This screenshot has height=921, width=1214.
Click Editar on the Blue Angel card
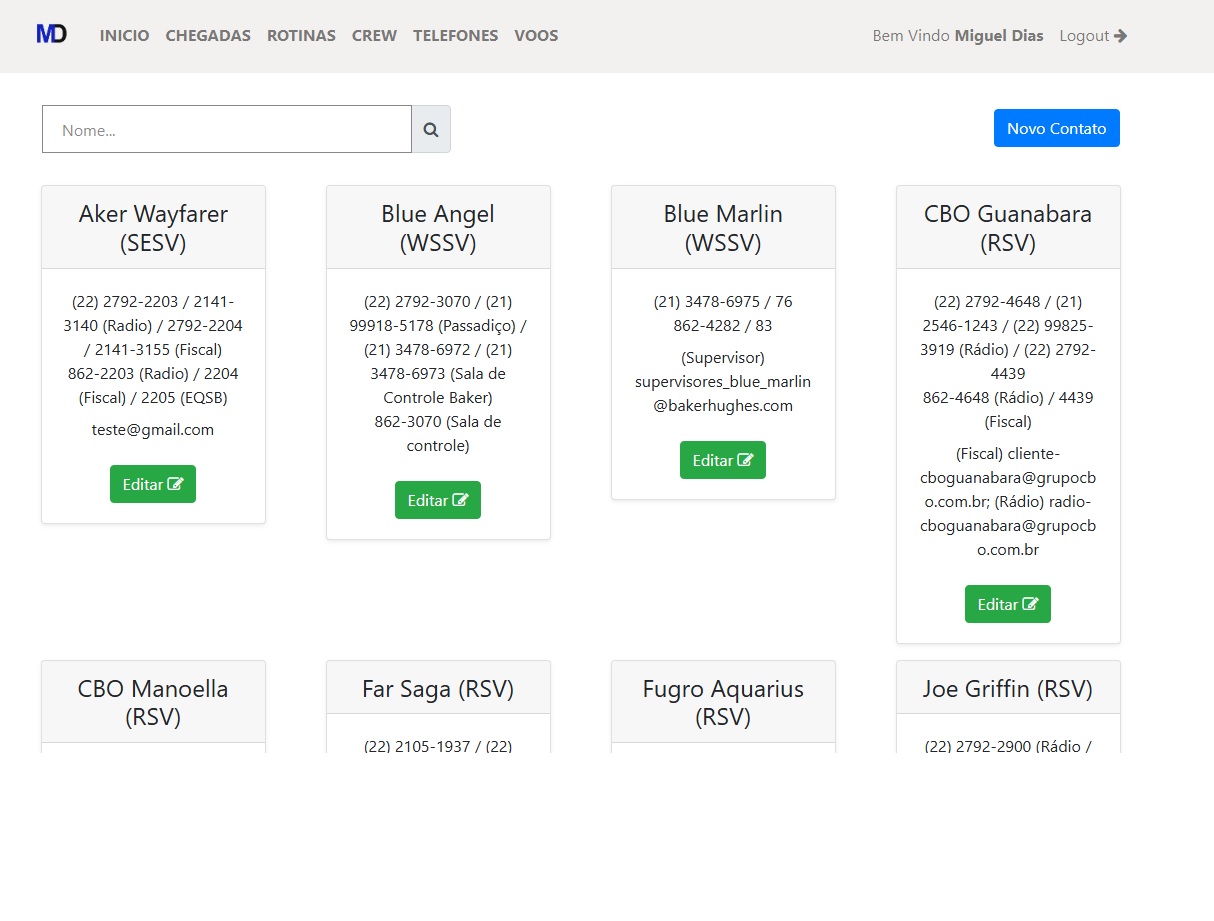coord(438,500)
